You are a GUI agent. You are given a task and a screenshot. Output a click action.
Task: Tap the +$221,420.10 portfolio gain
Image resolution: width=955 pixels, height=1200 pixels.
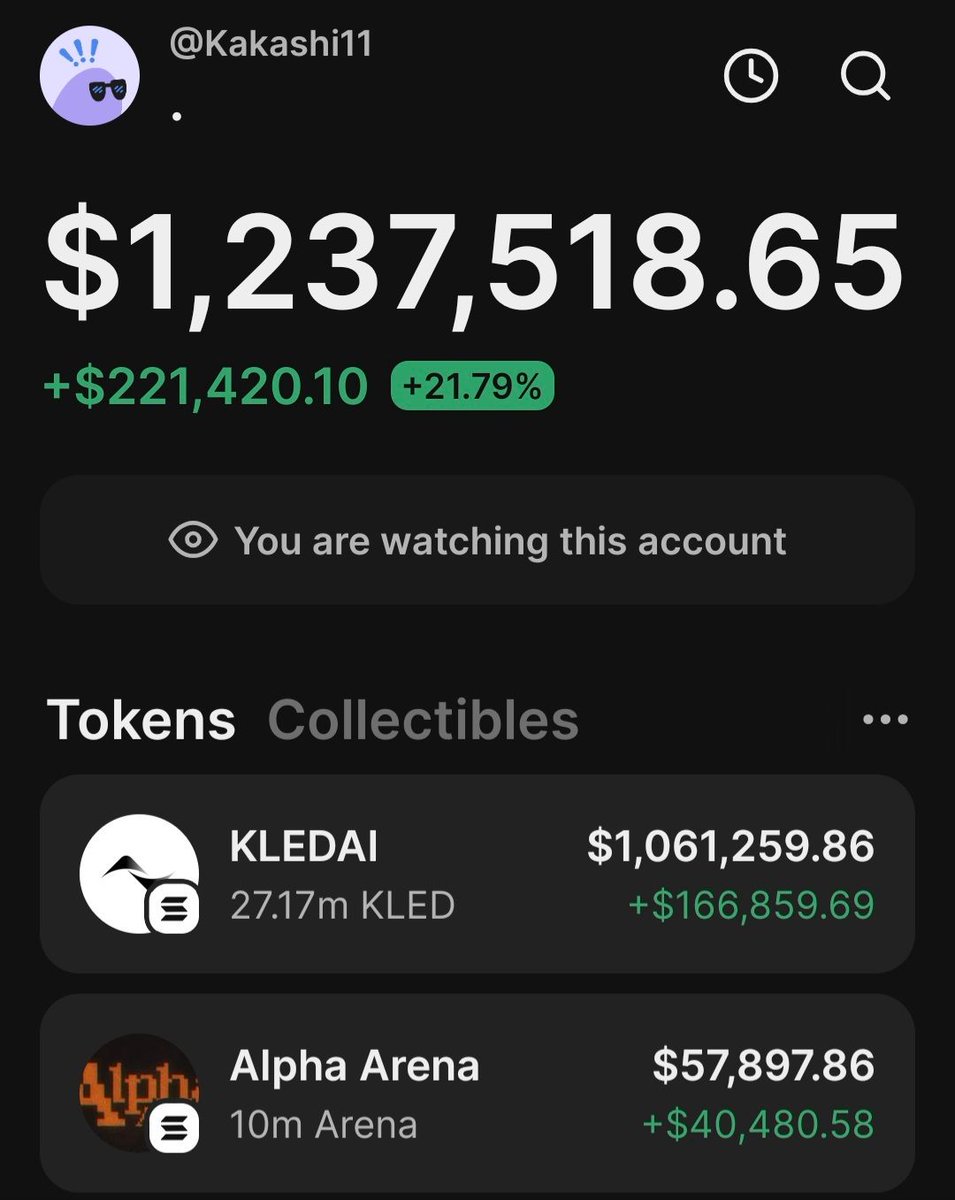click(x=206, y=387)
